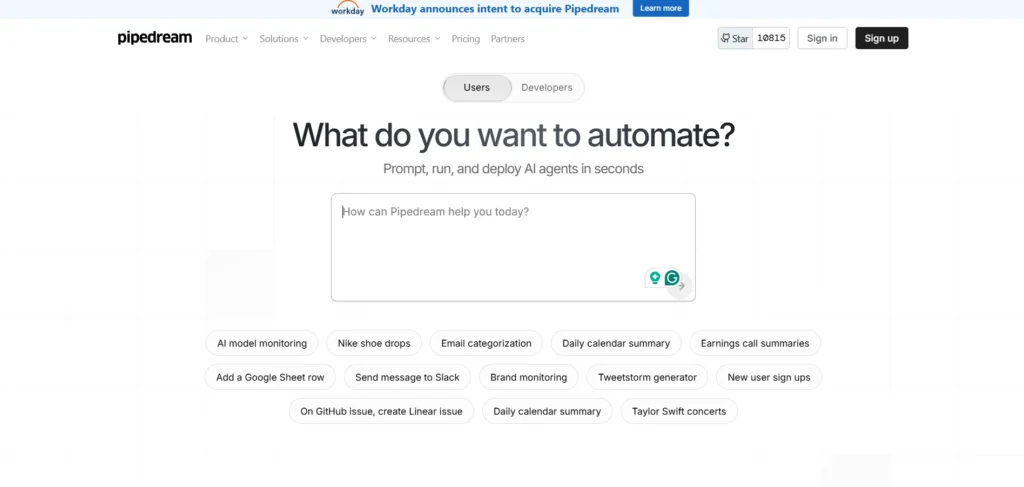The width and height of the screenshot is (1024, 487).
Task: Open the Resources dropdown menu
Action: (x=414, y=39)
